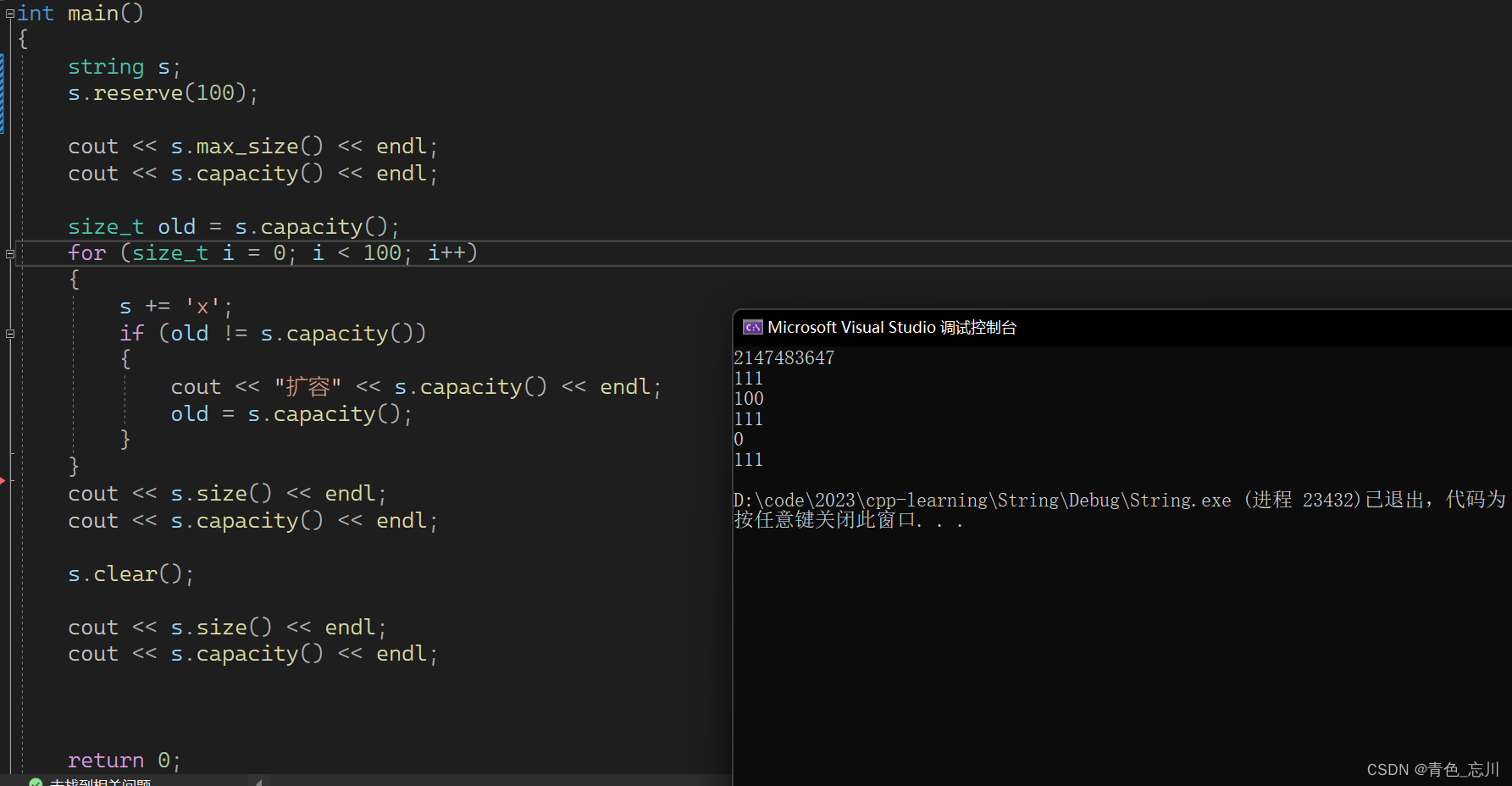
Task: Click the for loop header line
Action: 273,253
